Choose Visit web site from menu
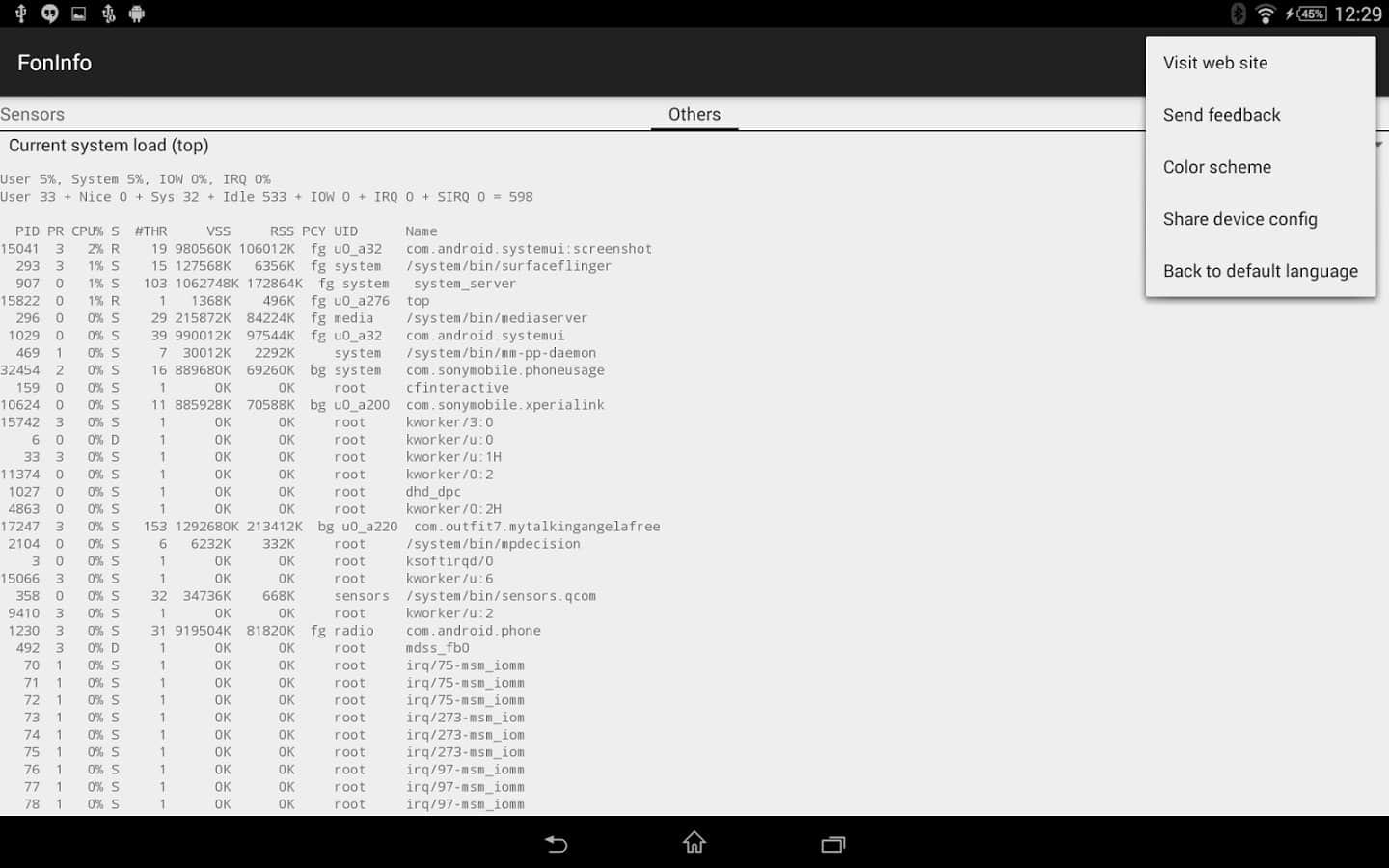This screenshot has width=1389, height=868. (1215, 63)
